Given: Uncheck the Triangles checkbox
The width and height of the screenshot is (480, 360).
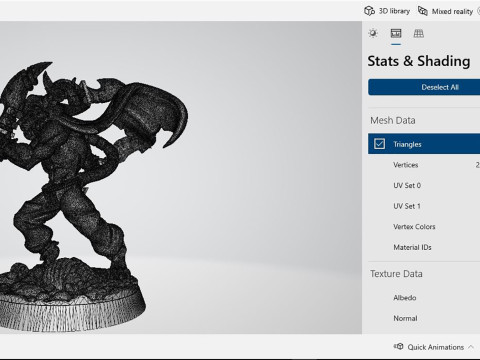Looking at the screenshot, I should pos(379,144).
